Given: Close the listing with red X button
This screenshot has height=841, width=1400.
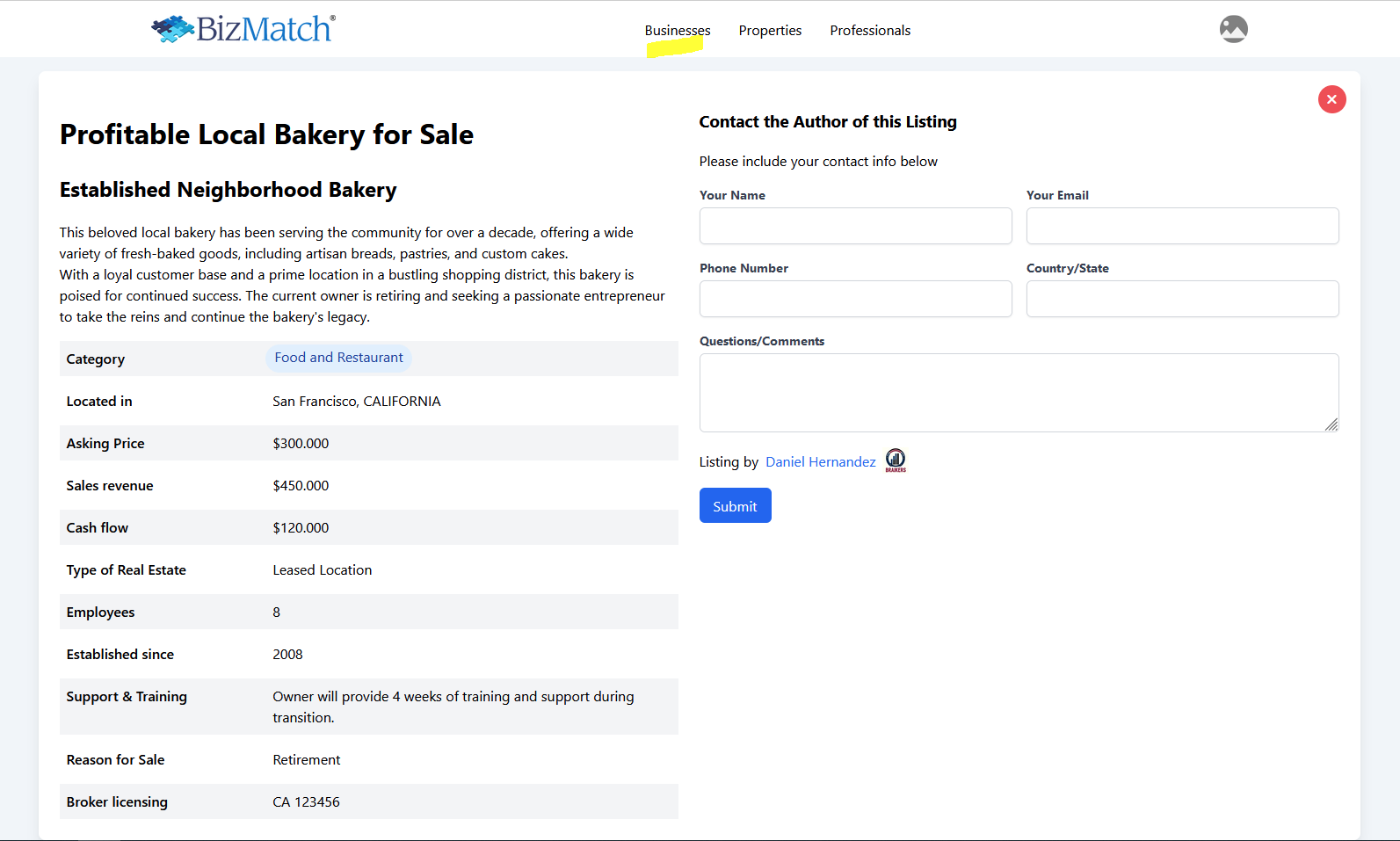Looking at the screenshot, I should pyautogui.click(x=1331, y=99).
